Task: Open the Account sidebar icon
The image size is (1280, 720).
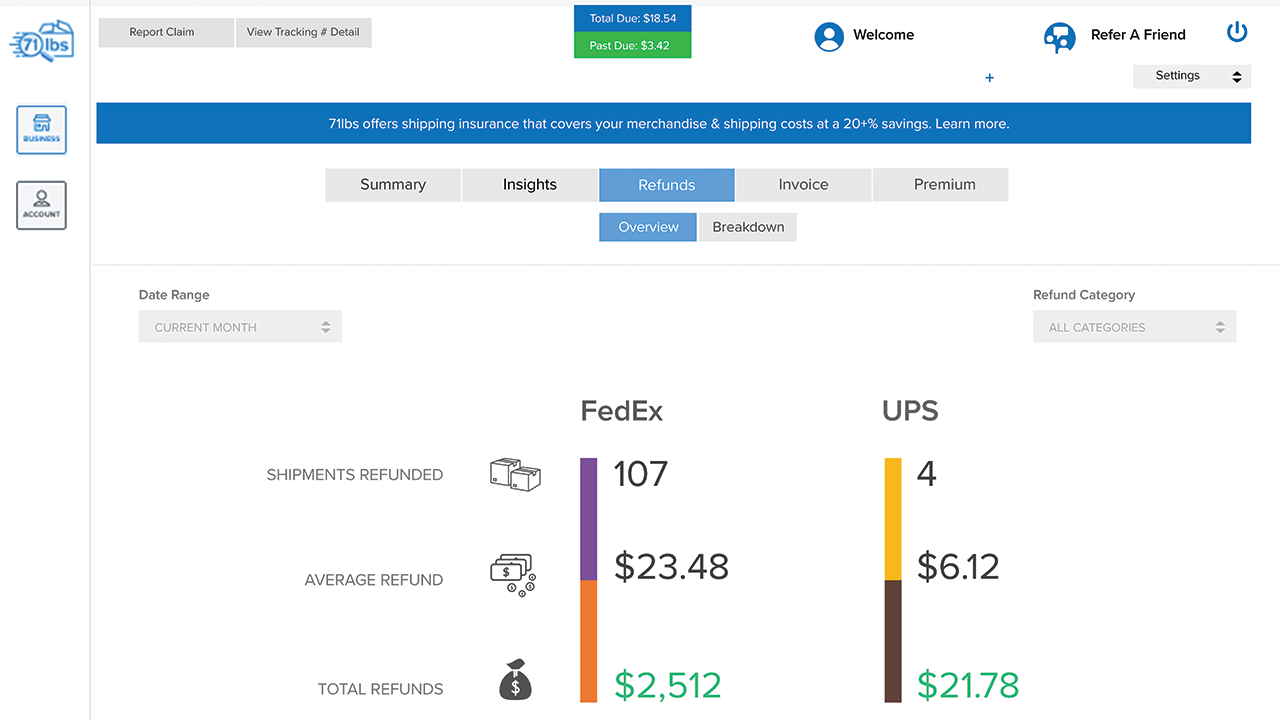Action: (41, 205)
